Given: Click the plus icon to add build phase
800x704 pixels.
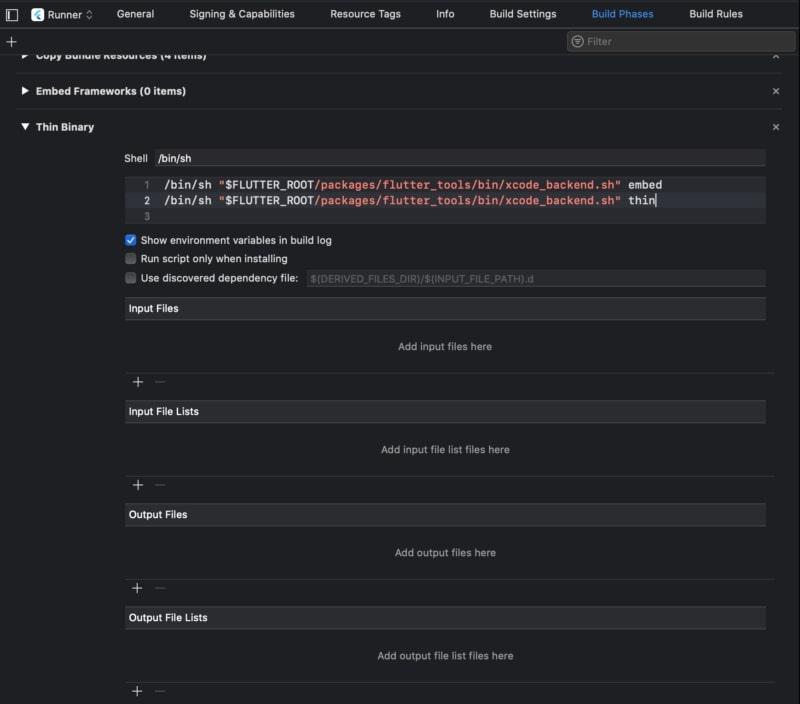Looking at the screenshot, I should coord(11,41).
